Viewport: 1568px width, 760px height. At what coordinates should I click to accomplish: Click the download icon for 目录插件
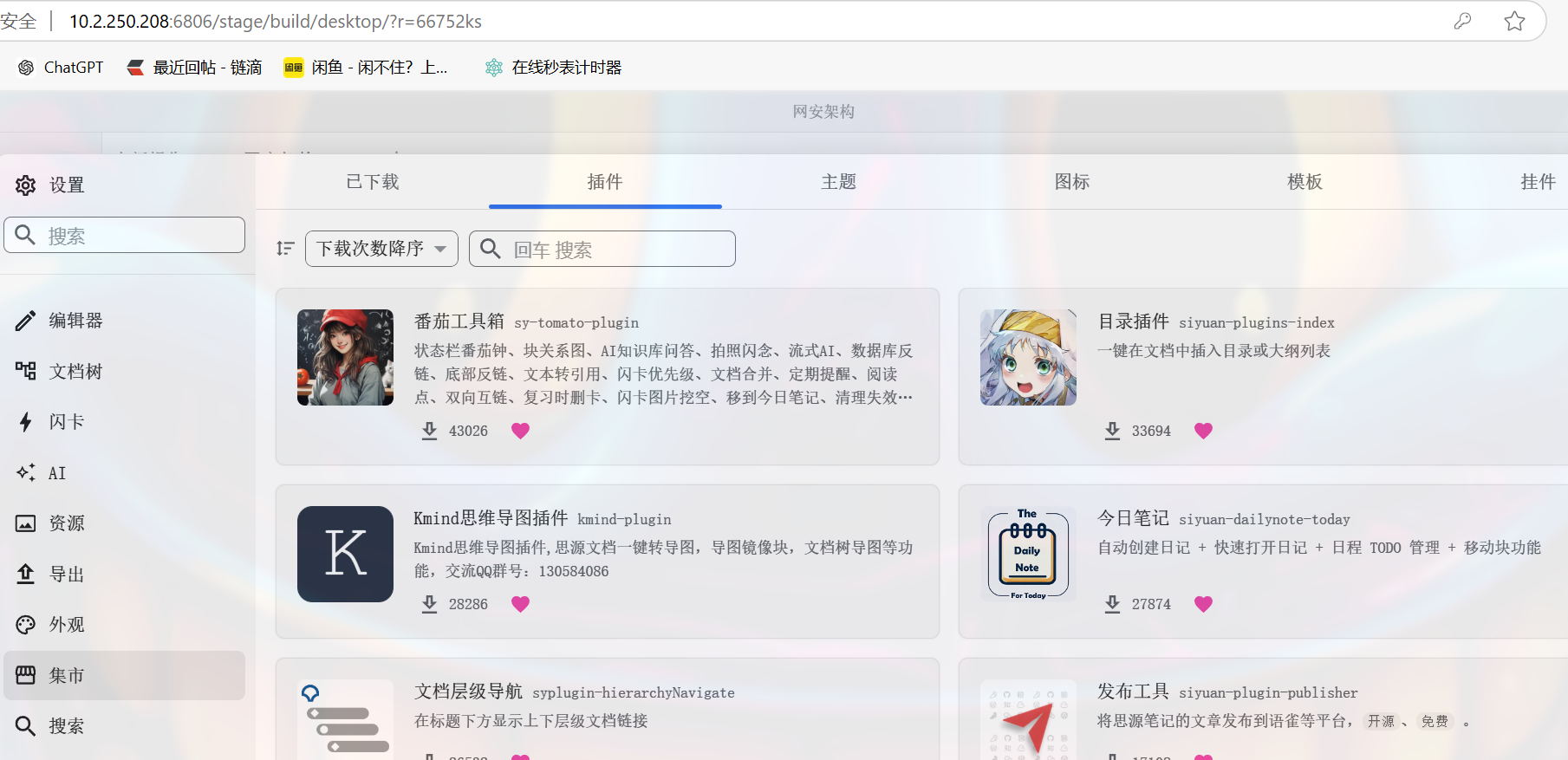1112,431
